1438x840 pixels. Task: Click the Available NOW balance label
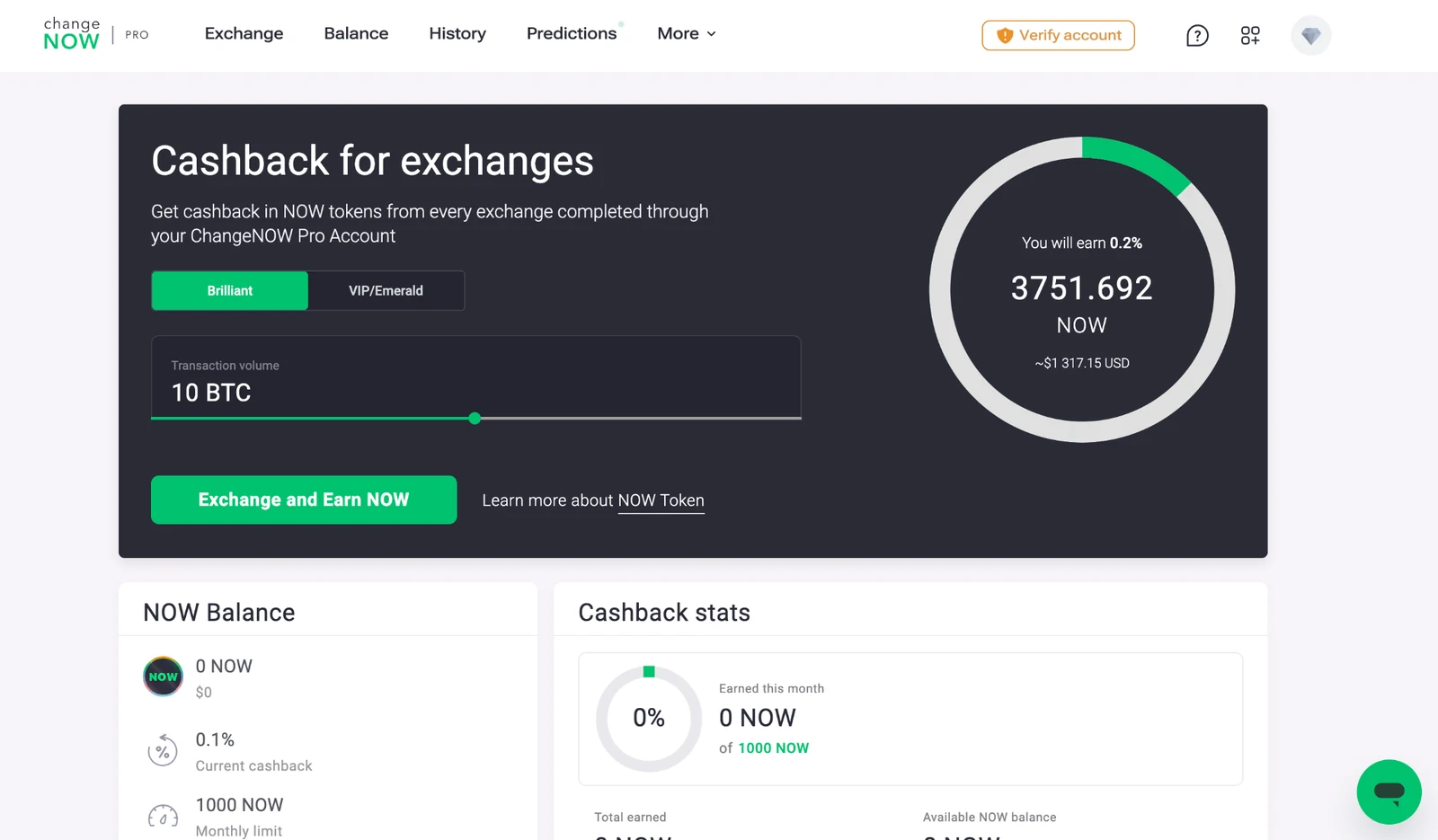click(x=990, y=817)
